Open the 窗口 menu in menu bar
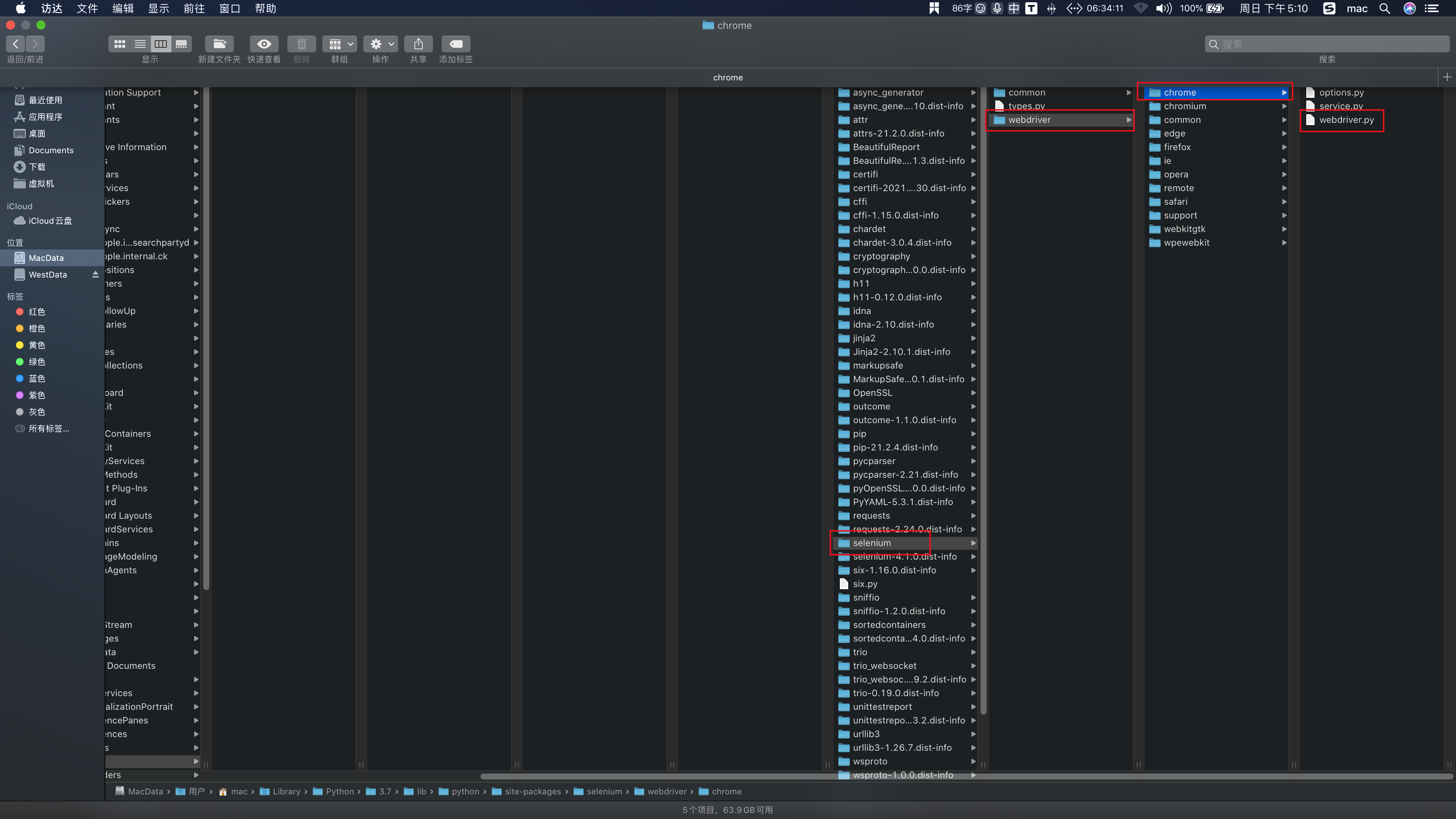This screenshot has height=819, width=1456. click(x=229, y=8)
